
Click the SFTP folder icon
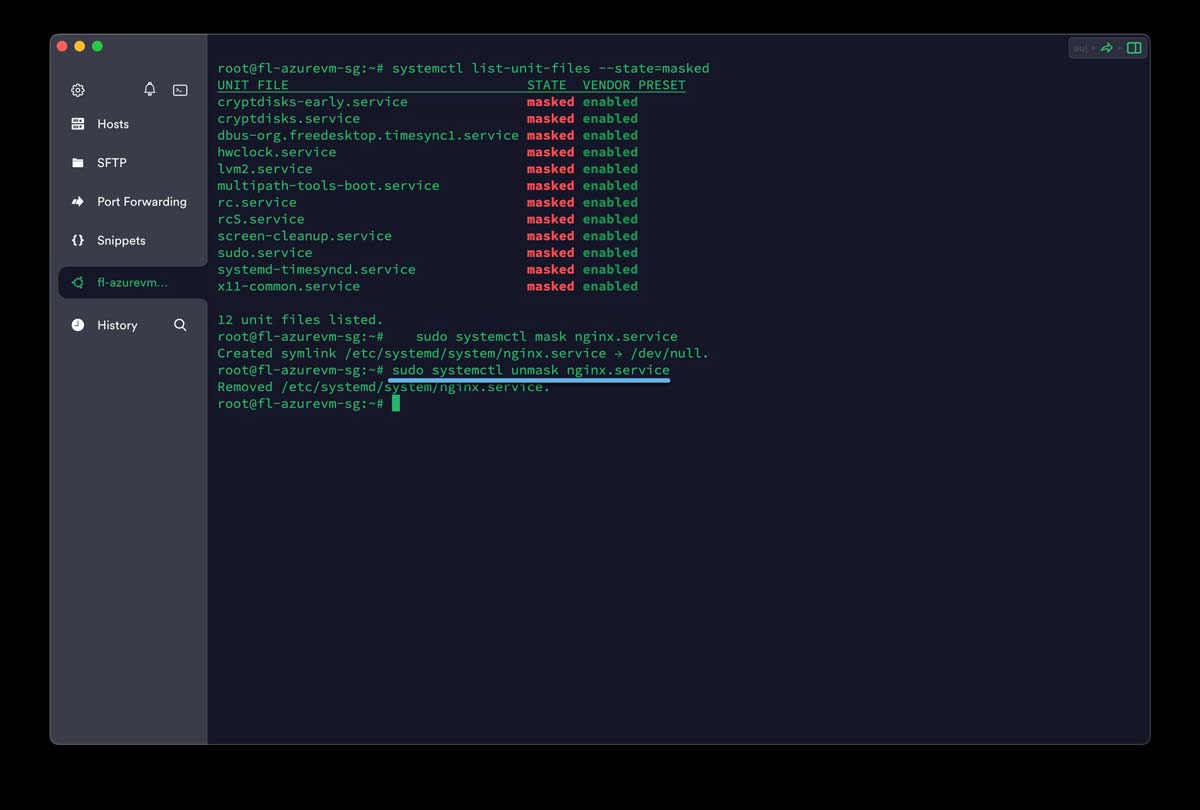[x=78, y=163]
